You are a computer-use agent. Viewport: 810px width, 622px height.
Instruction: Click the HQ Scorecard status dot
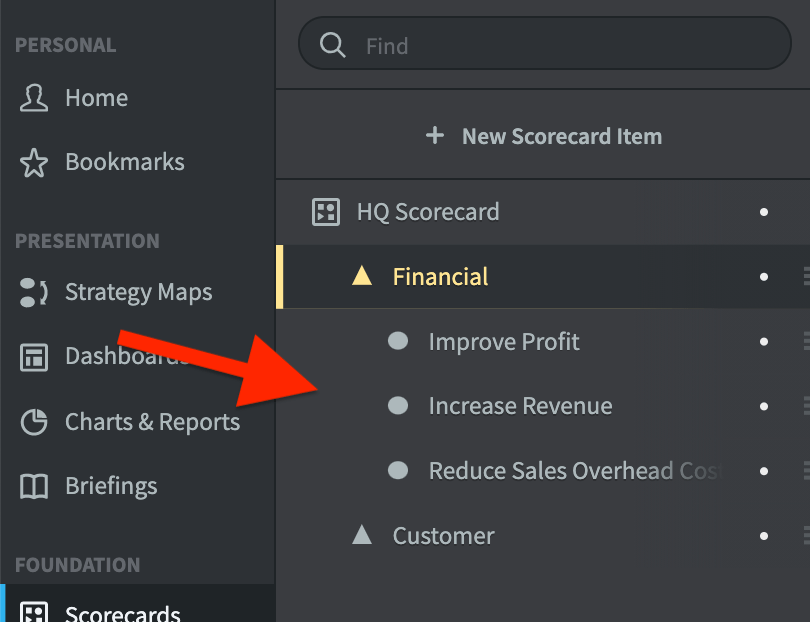(764, 212)
